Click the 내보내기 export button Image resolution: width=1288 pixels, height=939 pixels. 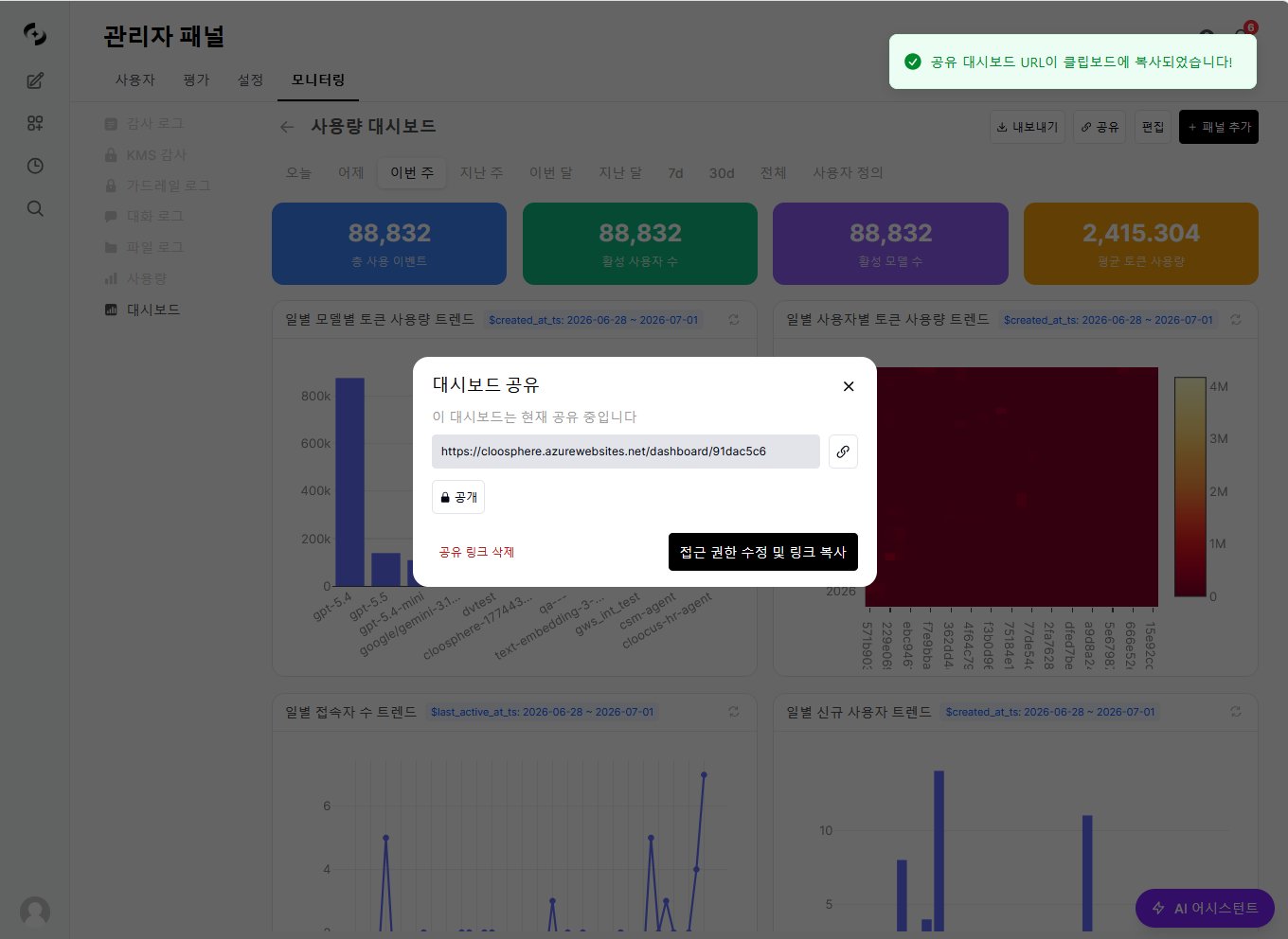coord(1028,127)
